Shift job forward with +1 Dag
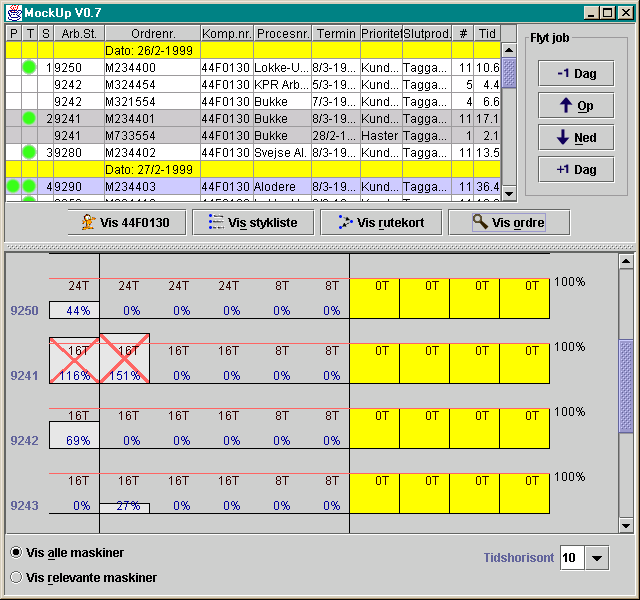The image size is (640, 600). [x=576, y=169]
